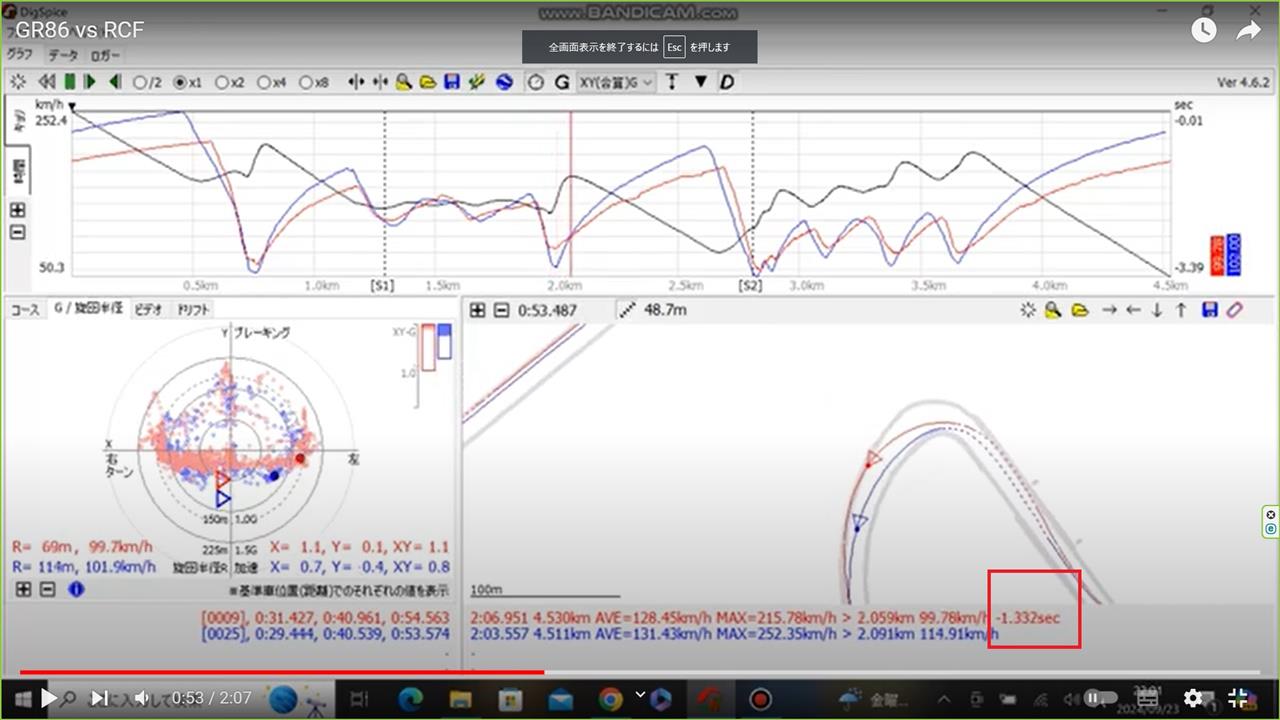Click the T-shaped marker icon
1280x720 pixels.
[672, 82]
